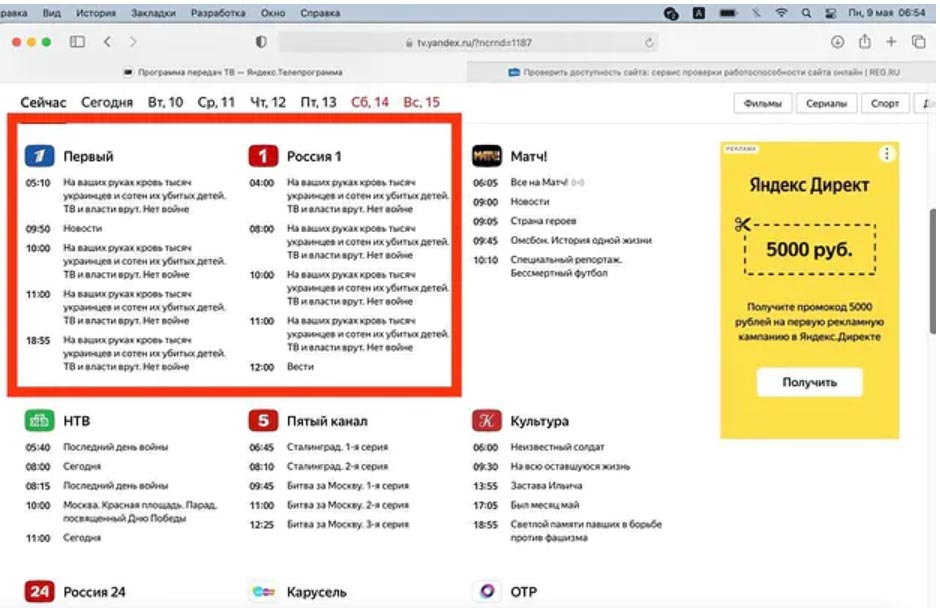
Task: Open 'Страна героев' program at 09:05
Action: pos(543,221)
